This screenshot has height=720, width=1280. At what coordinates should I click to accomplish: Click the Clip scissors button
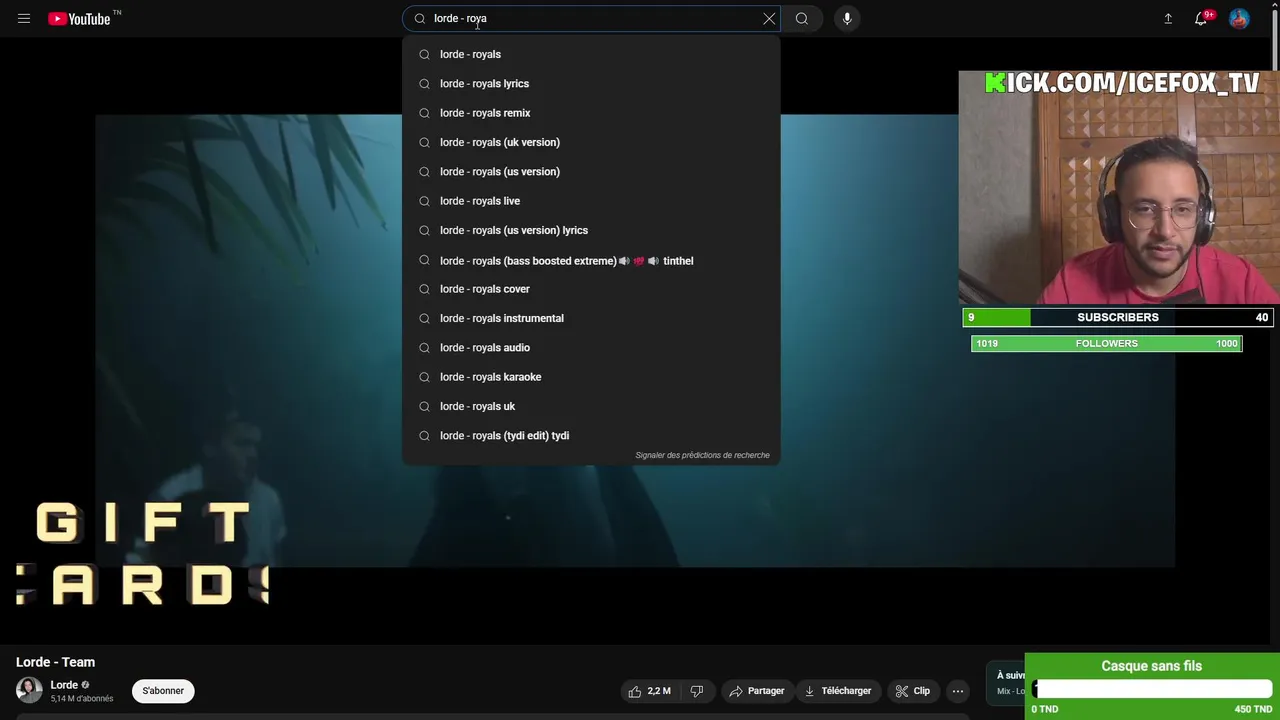coord(912,691)
